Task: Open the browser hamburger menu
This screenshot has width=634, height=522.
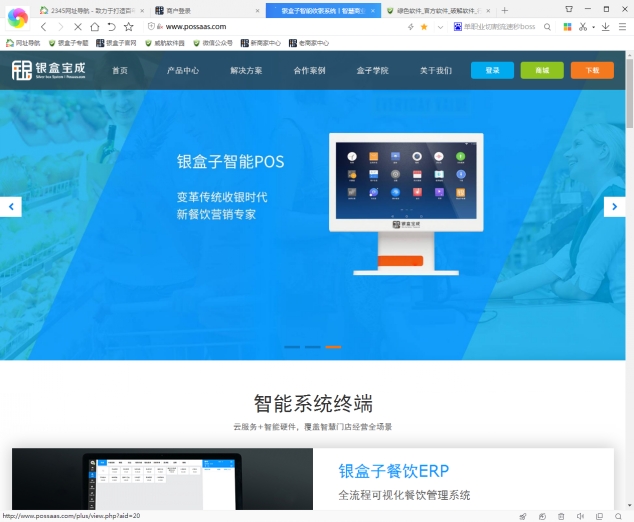Action: [x=623, y=27]
